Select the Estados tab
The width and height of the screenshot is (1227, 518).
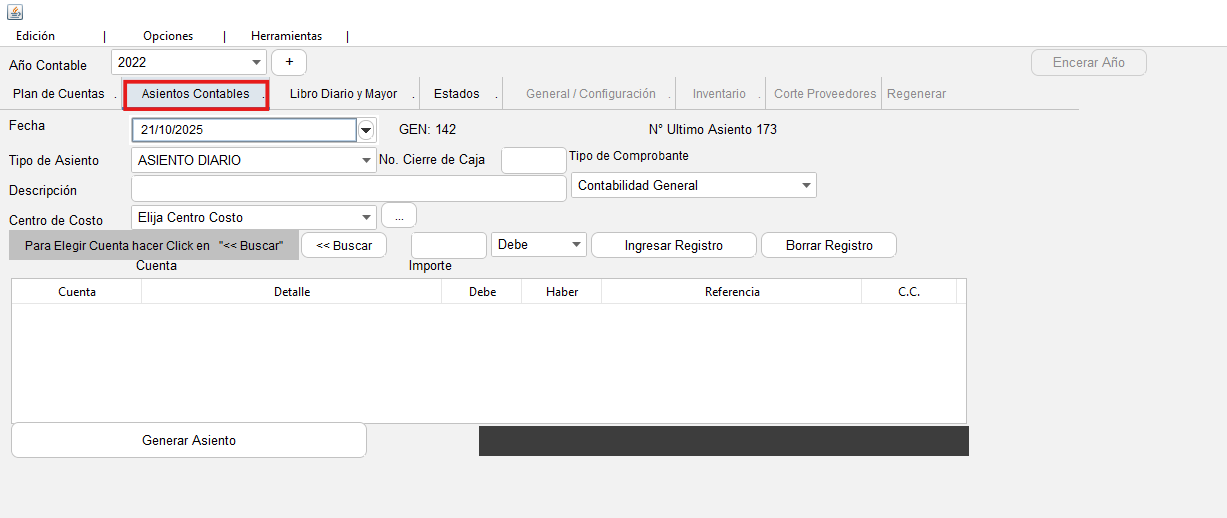click(x=456, y=94)
